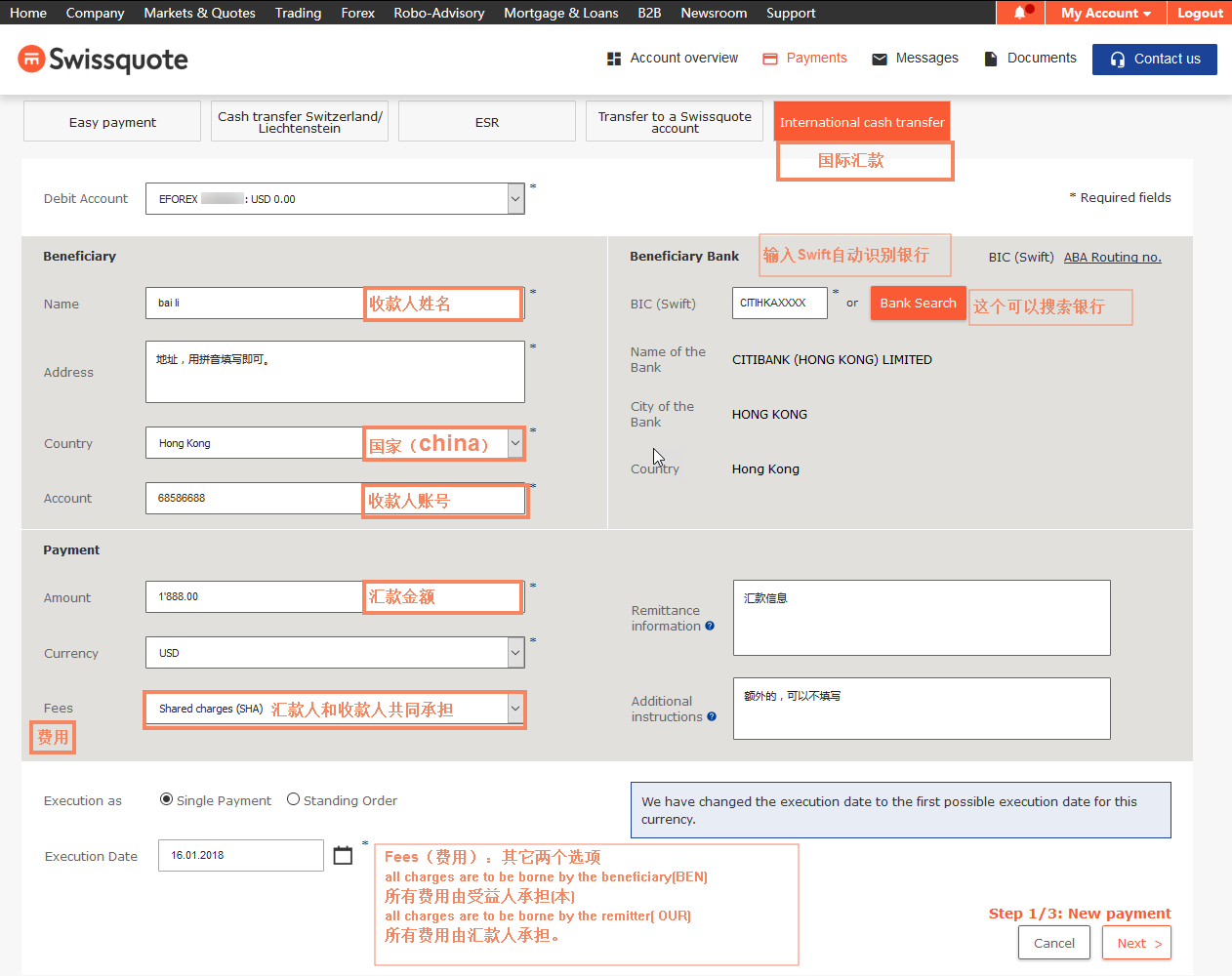Click the Payments card icon

[x=770, y=59]
